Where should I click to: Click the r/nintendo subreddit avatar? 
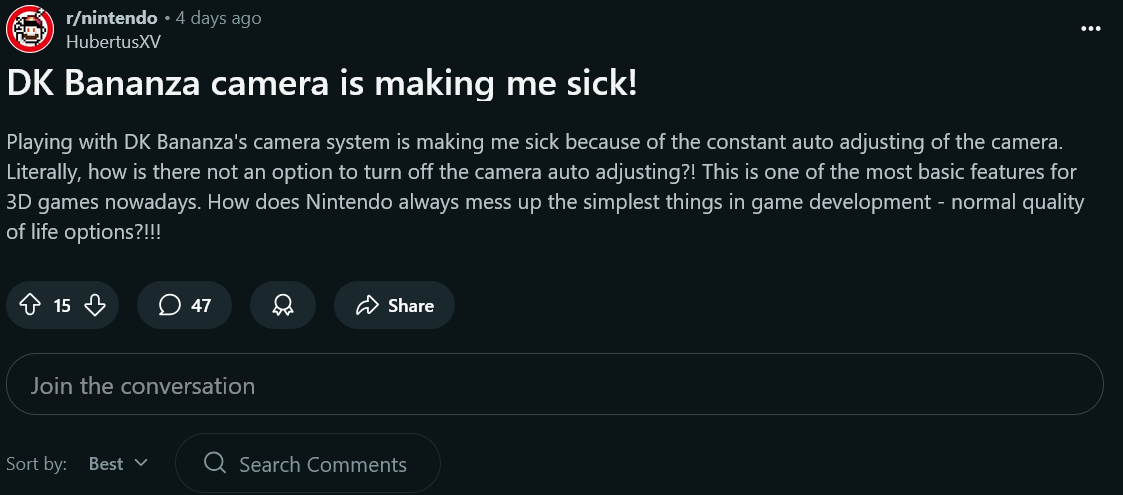tap(30, 29)
